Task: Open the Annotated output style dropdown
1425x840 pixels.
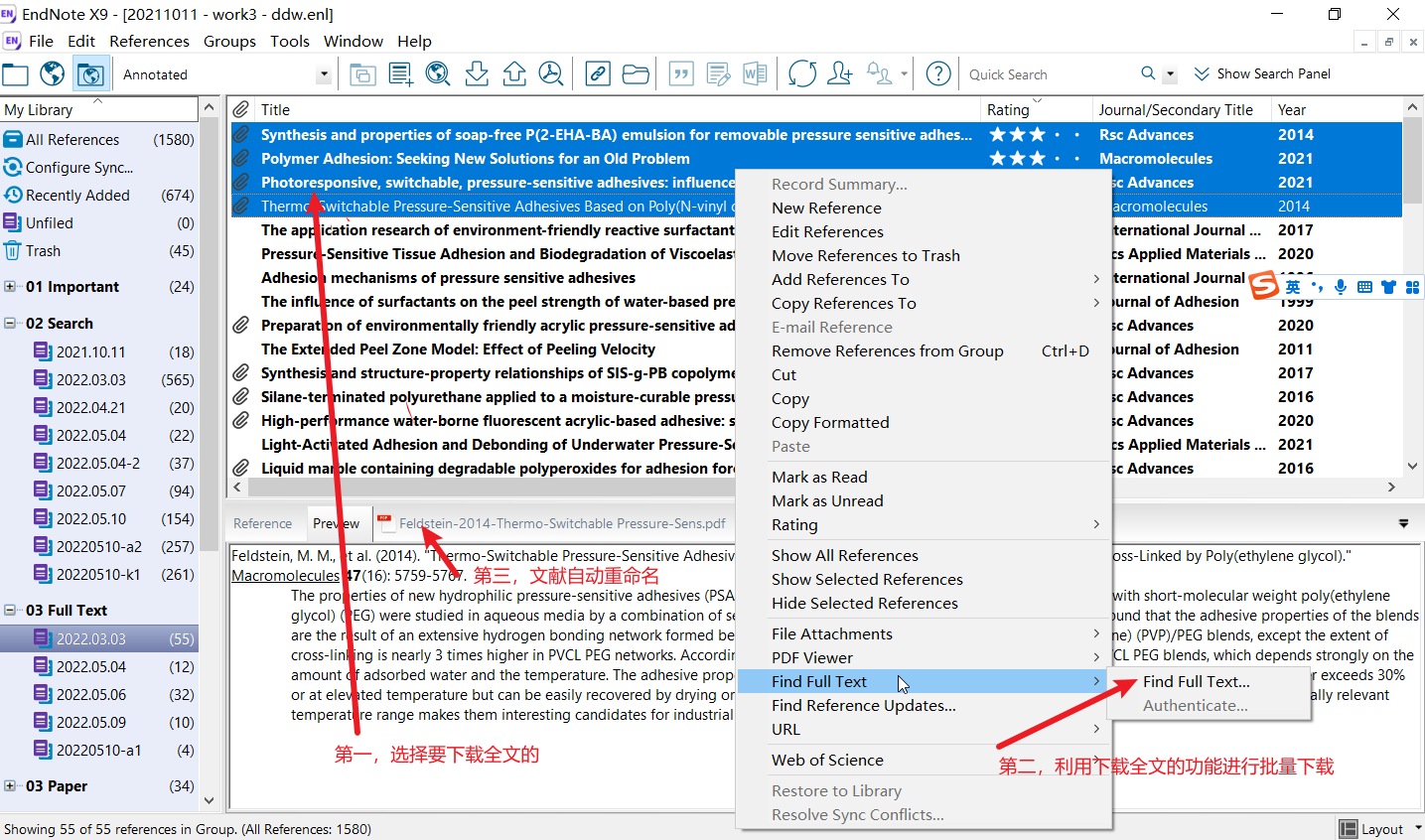Action: (x=324, y=74)
